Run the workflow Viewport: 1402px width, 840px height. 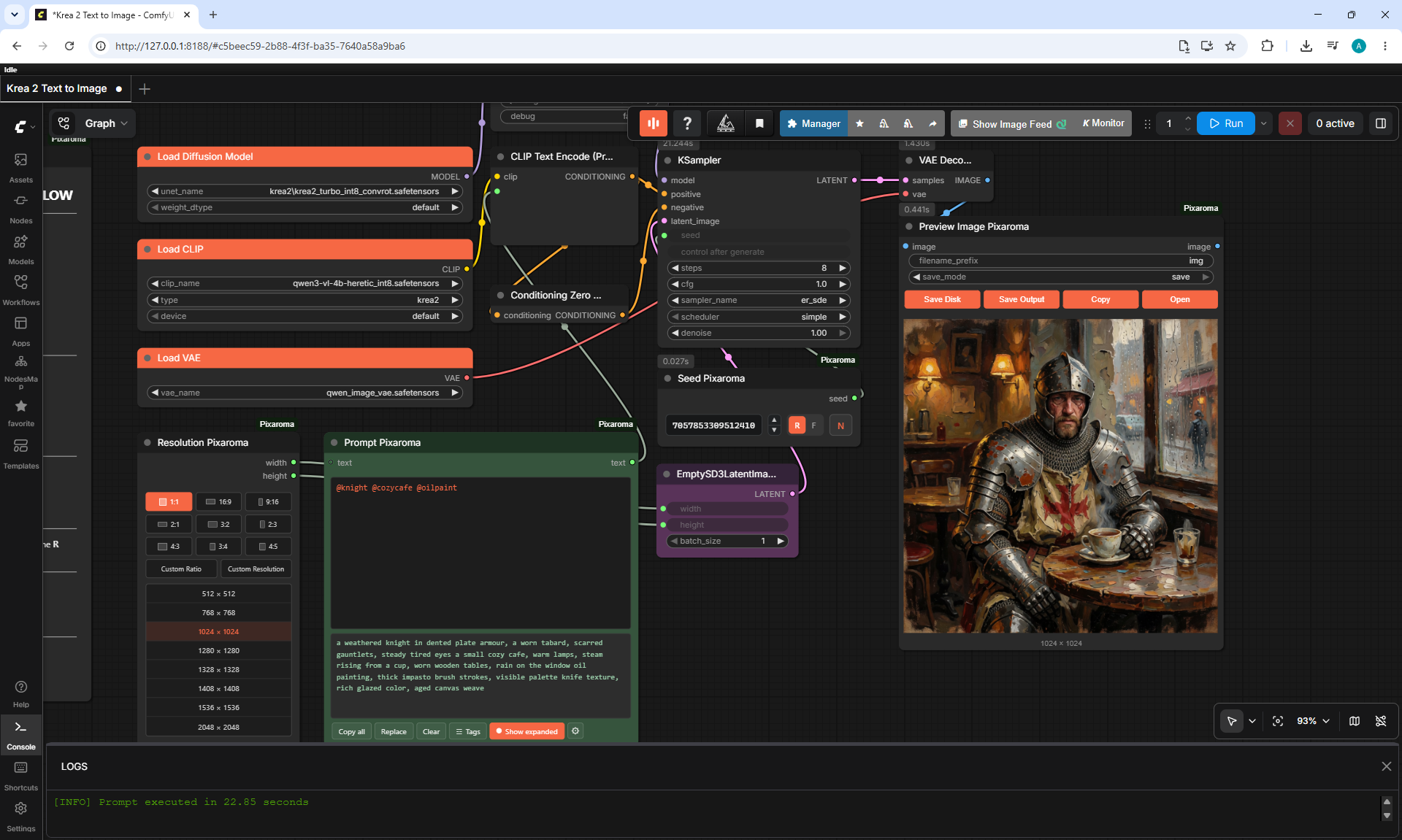[x=1226, y=123]
